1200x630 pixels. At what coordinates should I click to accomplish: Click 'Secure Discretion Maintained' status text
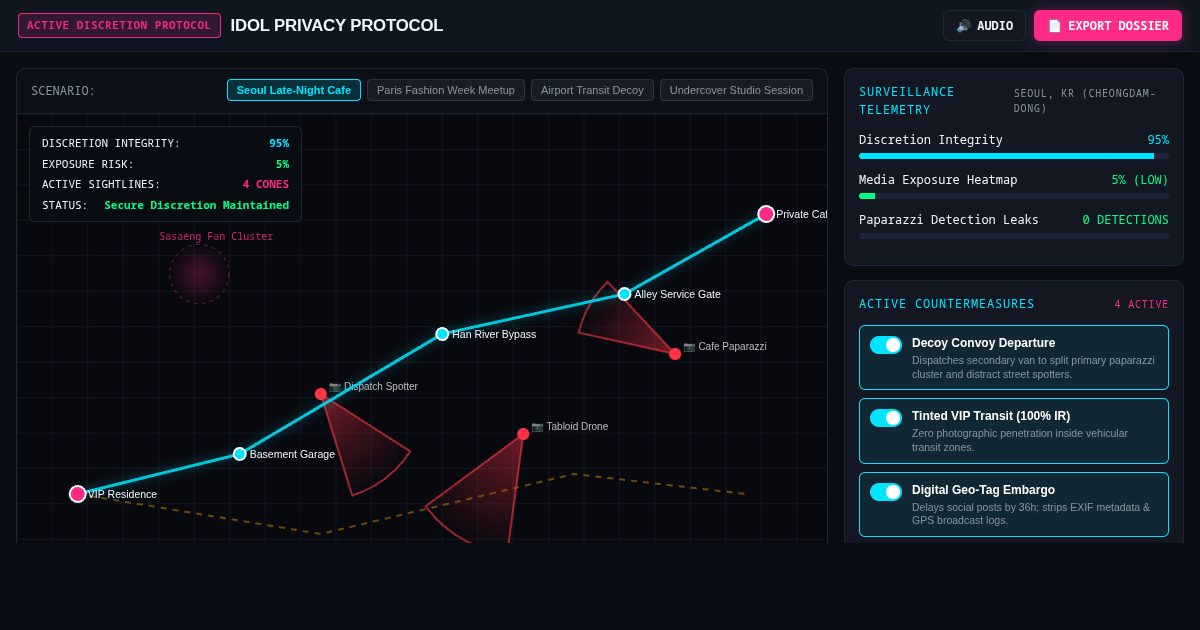click(197, 205)
